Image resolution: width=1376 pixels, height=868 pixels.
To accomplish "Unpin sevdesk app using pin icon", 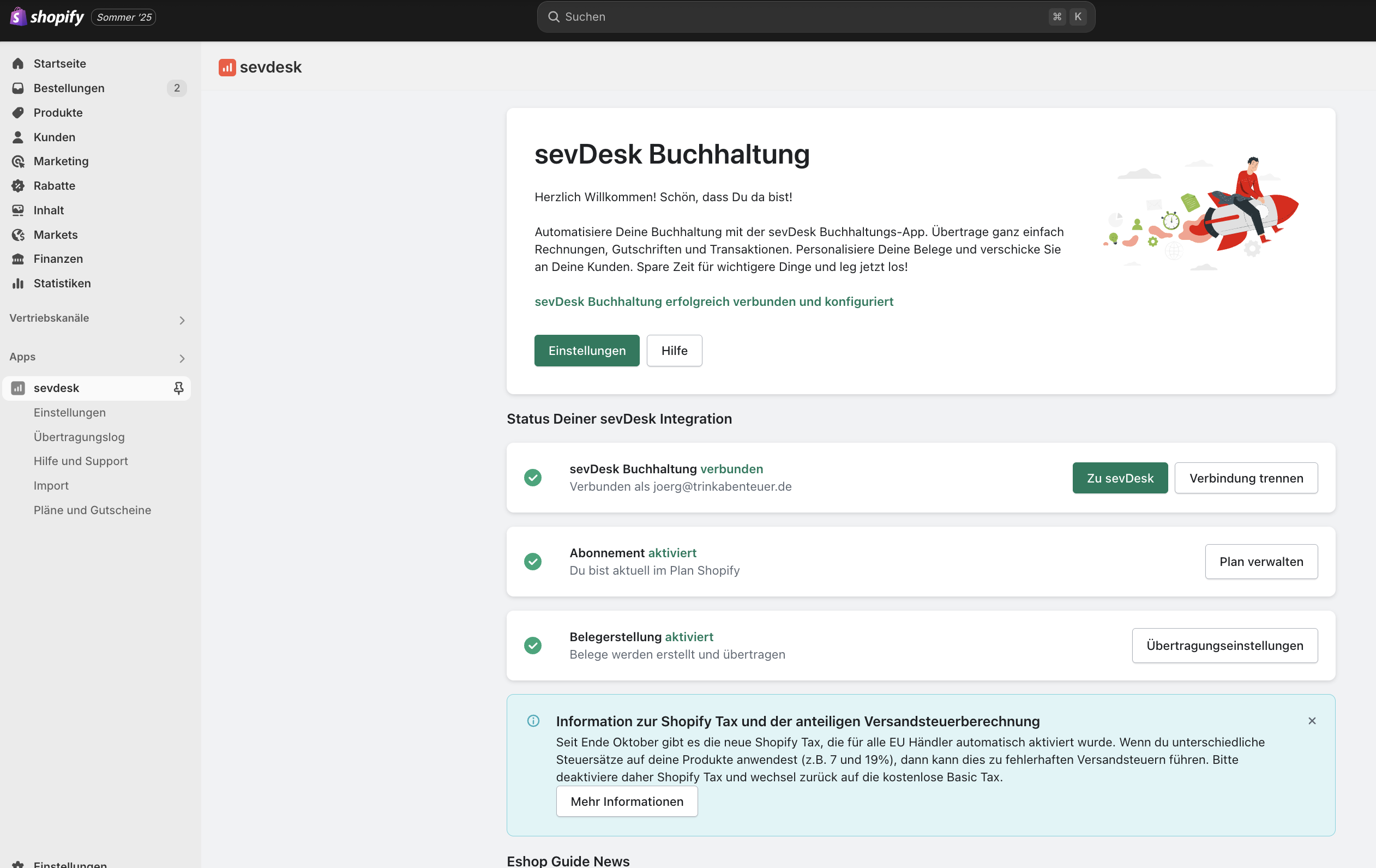I will [178, 388].
